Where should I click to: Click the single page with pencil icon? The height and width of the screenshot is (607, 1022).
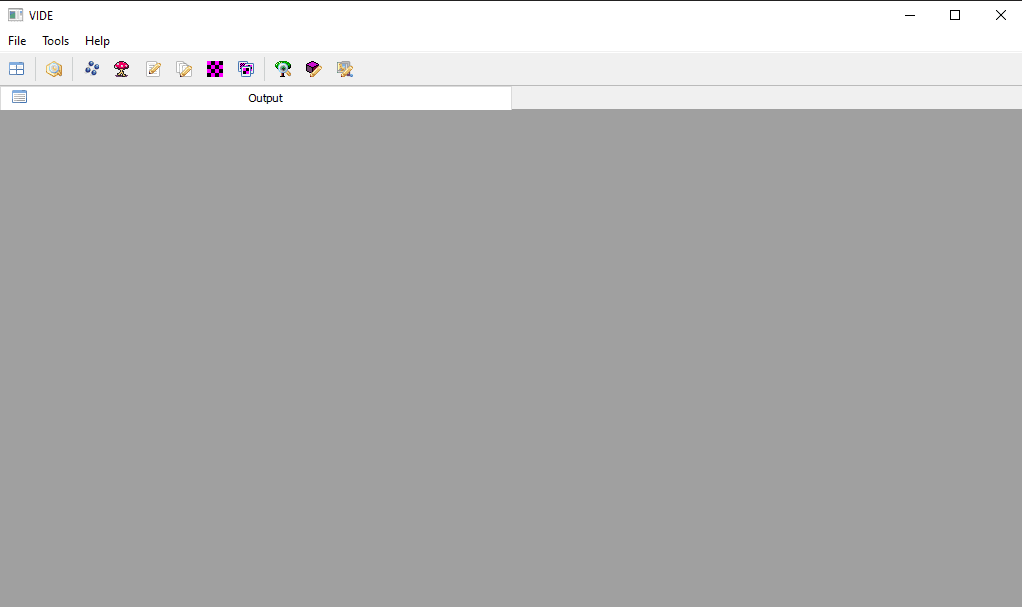[153, 68]
